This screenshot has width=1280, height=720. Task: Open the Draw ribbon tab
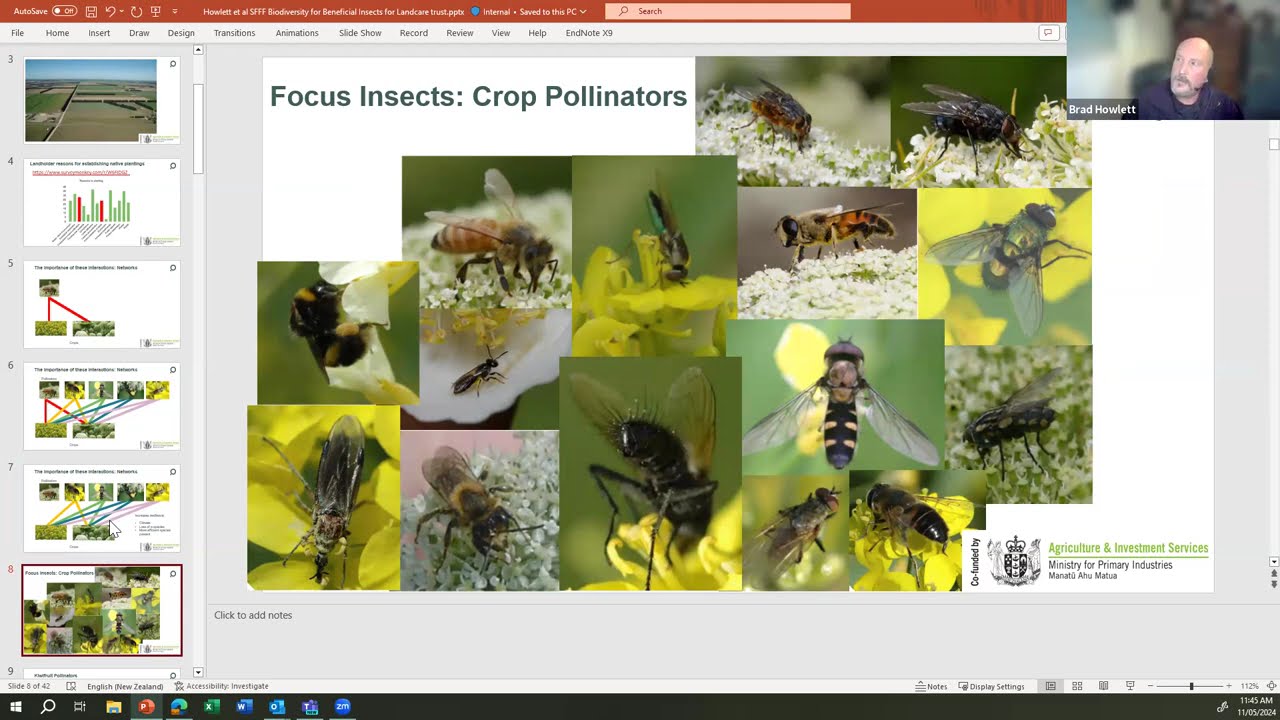click(x=139, y=33)
